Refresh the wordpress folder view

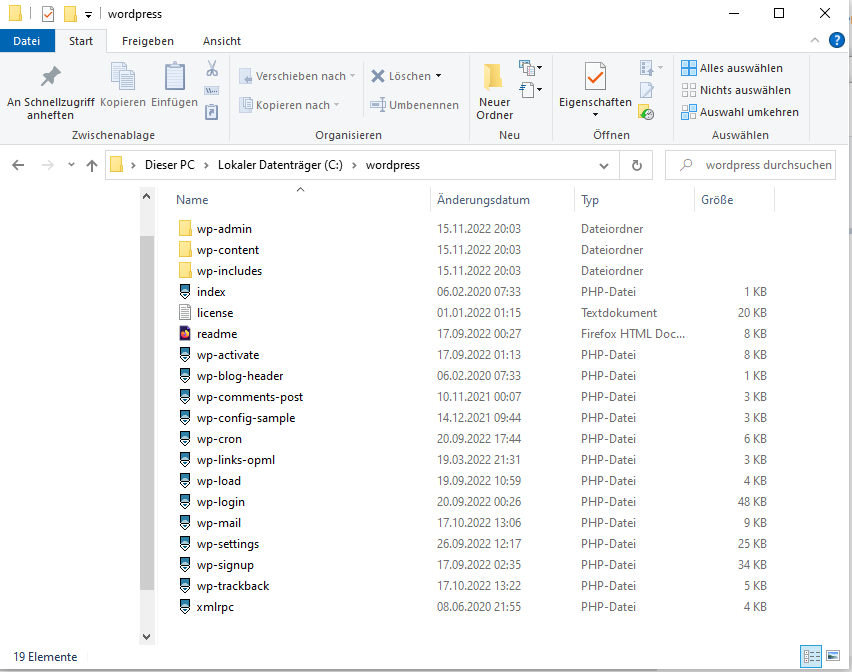pos(636,166)
